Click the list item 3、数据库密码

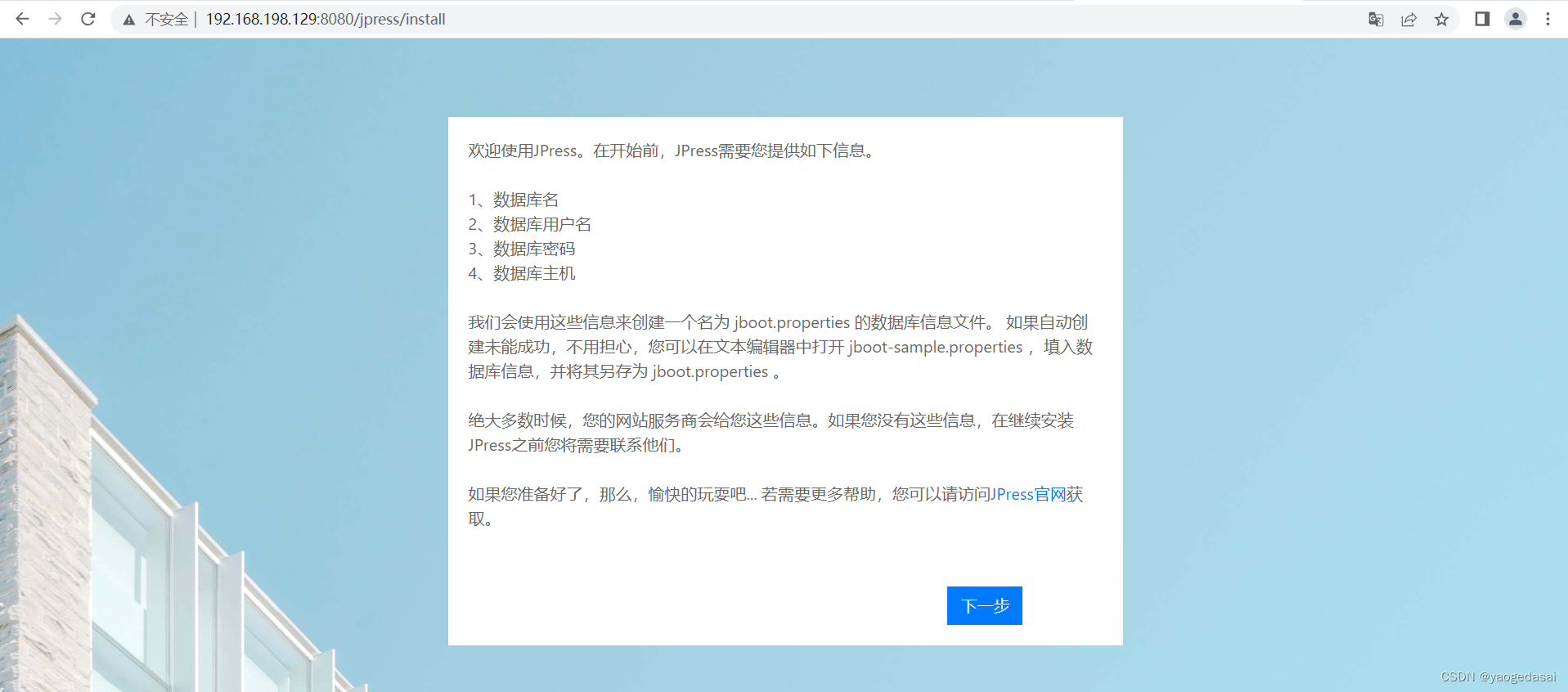point(522,249)
